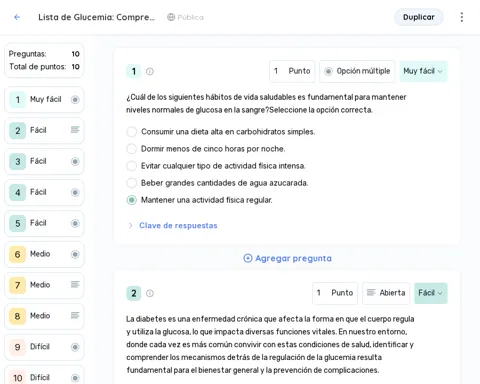Jump to question 9 'Difícil' in sidebar

(44, 347)
